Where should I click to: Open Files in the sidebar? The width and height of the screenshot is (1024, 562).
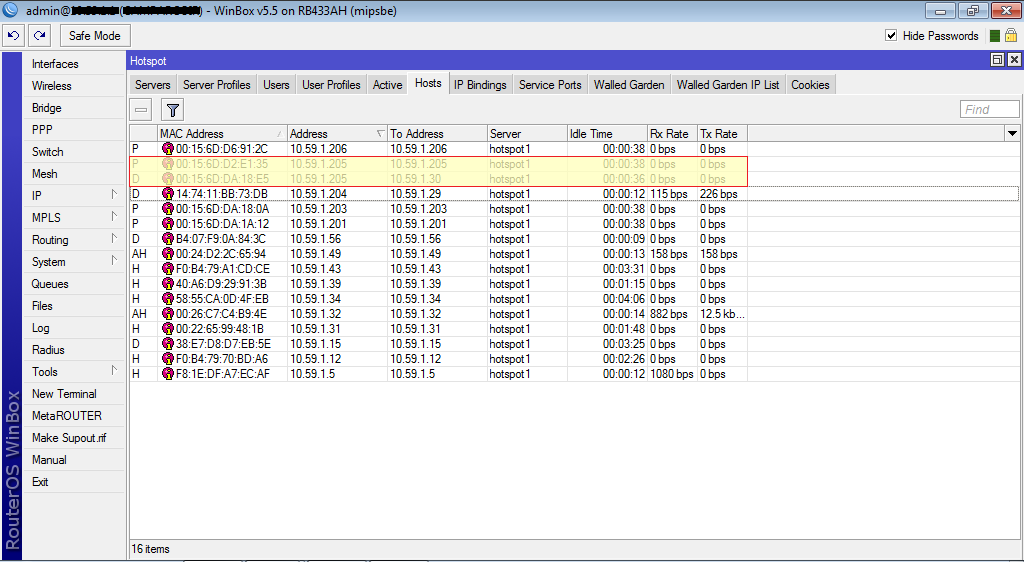73,305
